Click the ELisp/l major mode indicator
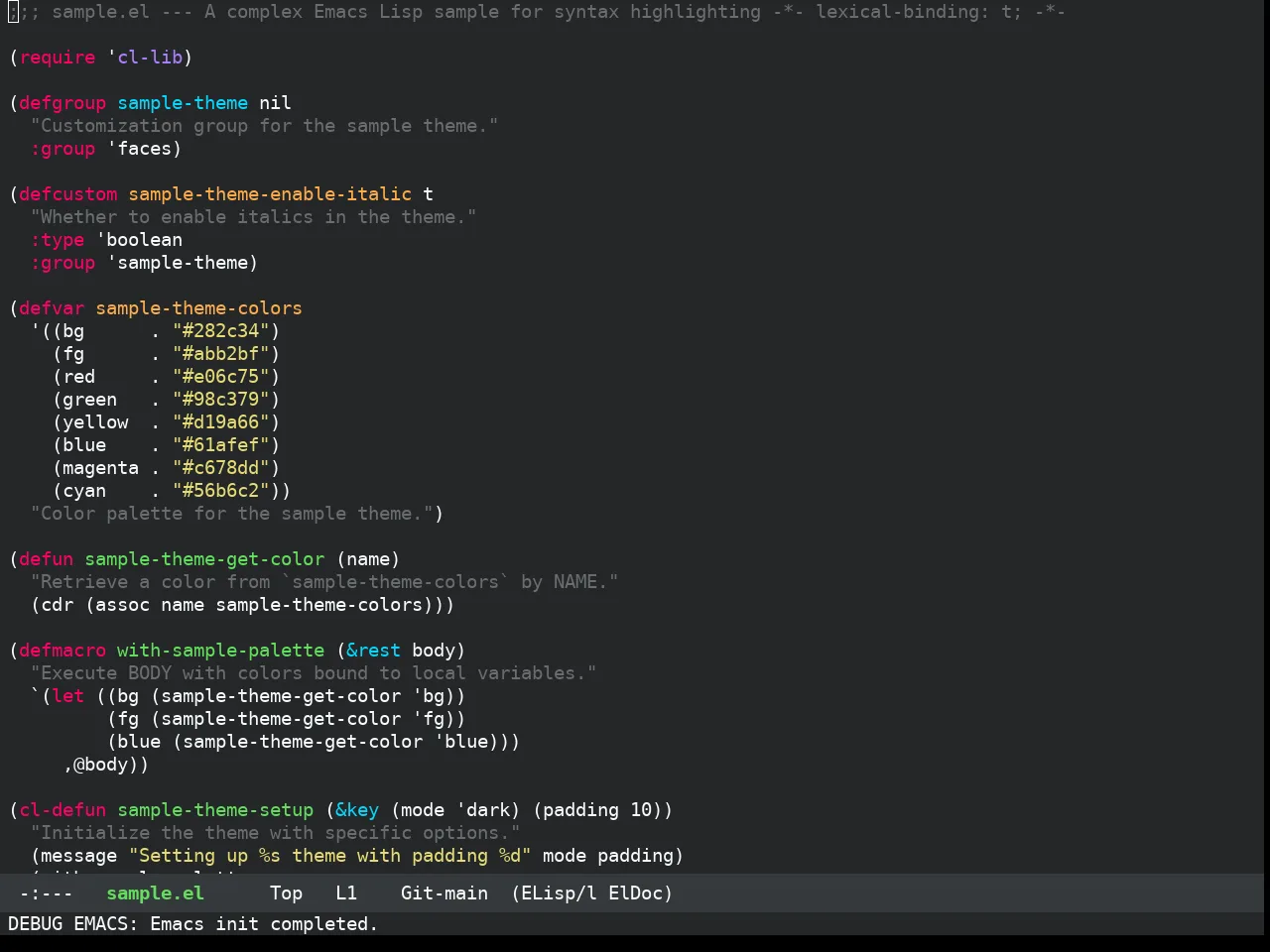 560,893
